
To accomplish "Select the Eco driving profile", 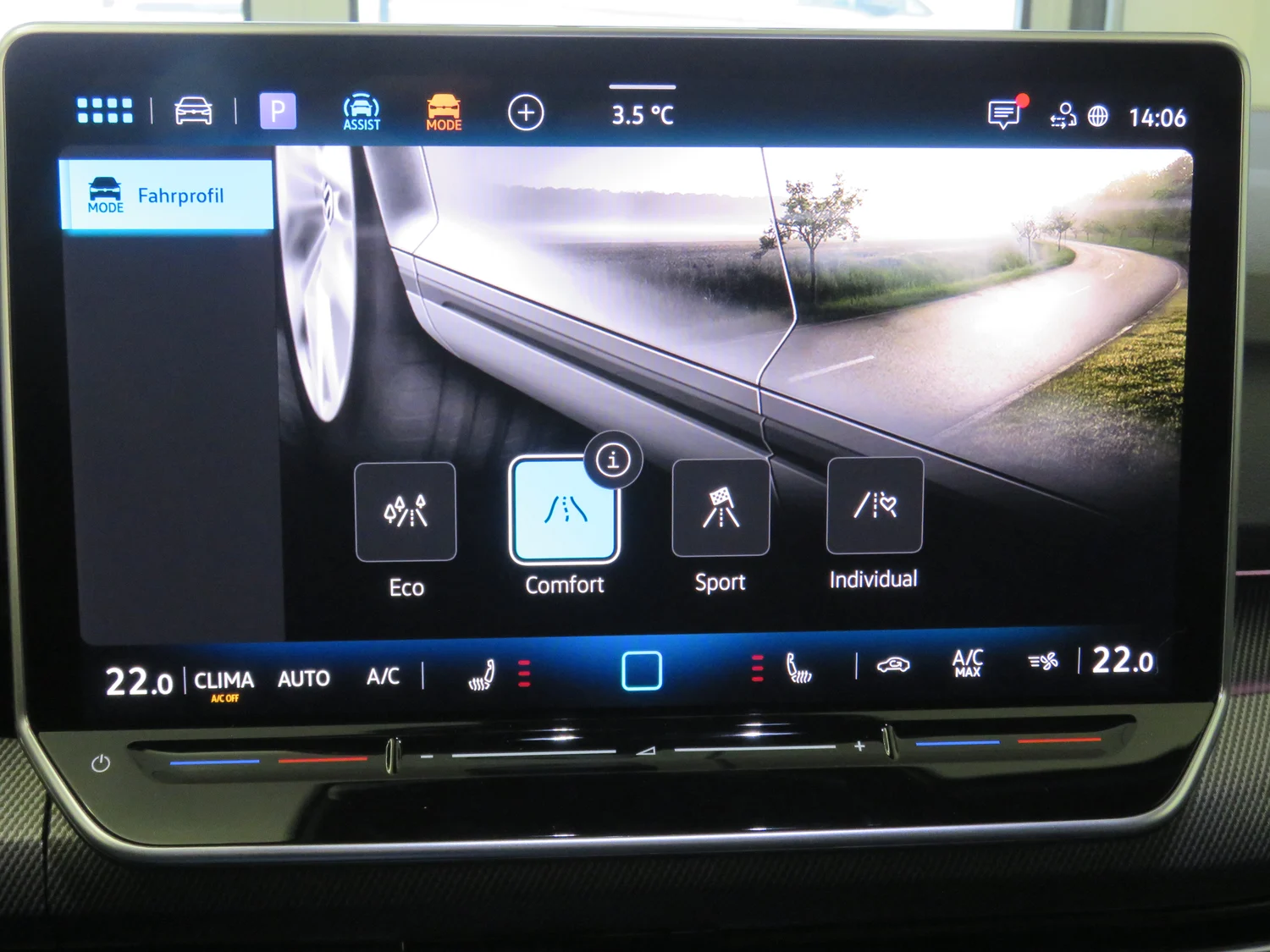I will [406, 512].
